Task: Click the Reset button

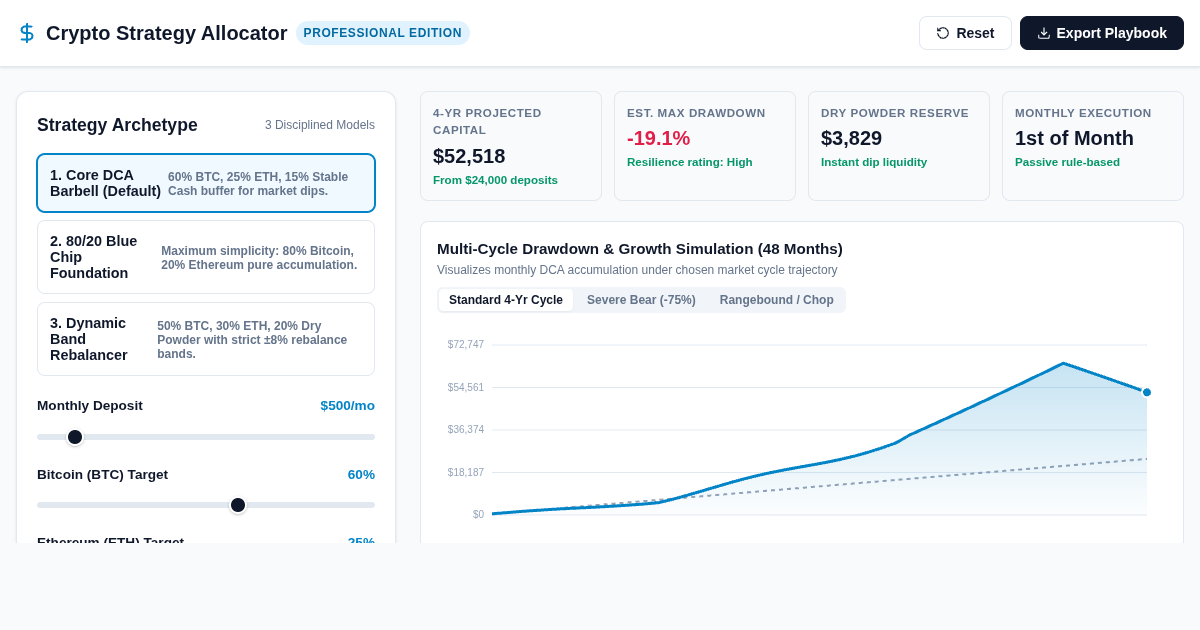Action: coord(965,33)
